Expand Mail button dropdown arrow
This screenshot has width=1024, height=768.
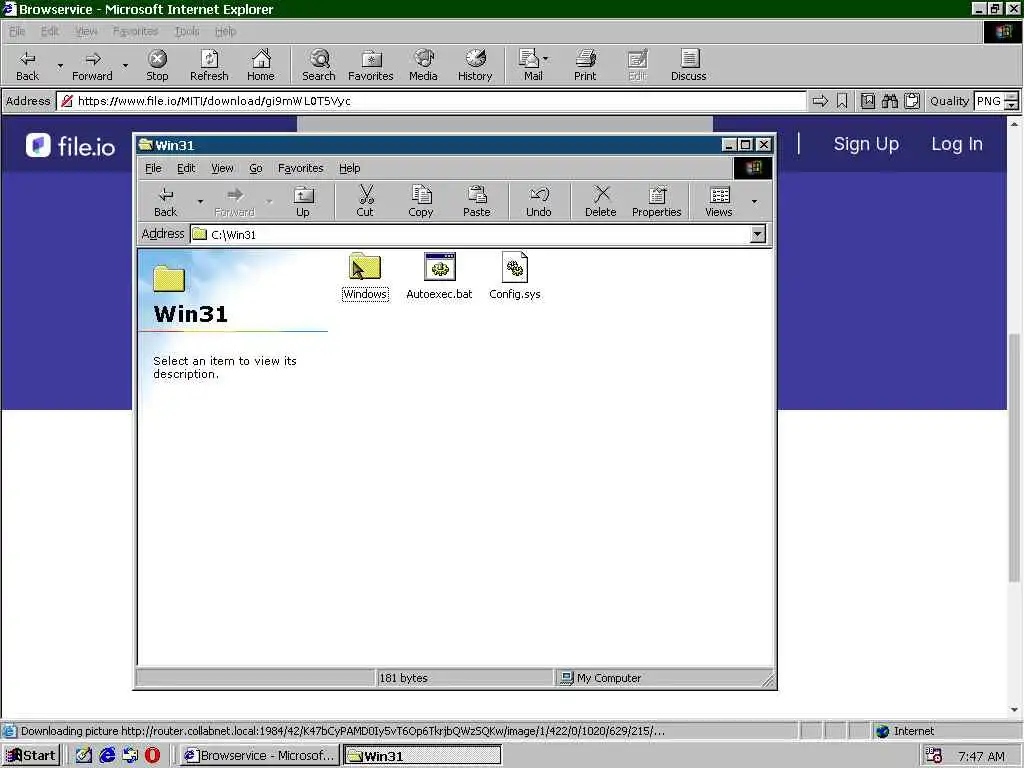coord(546,59)
